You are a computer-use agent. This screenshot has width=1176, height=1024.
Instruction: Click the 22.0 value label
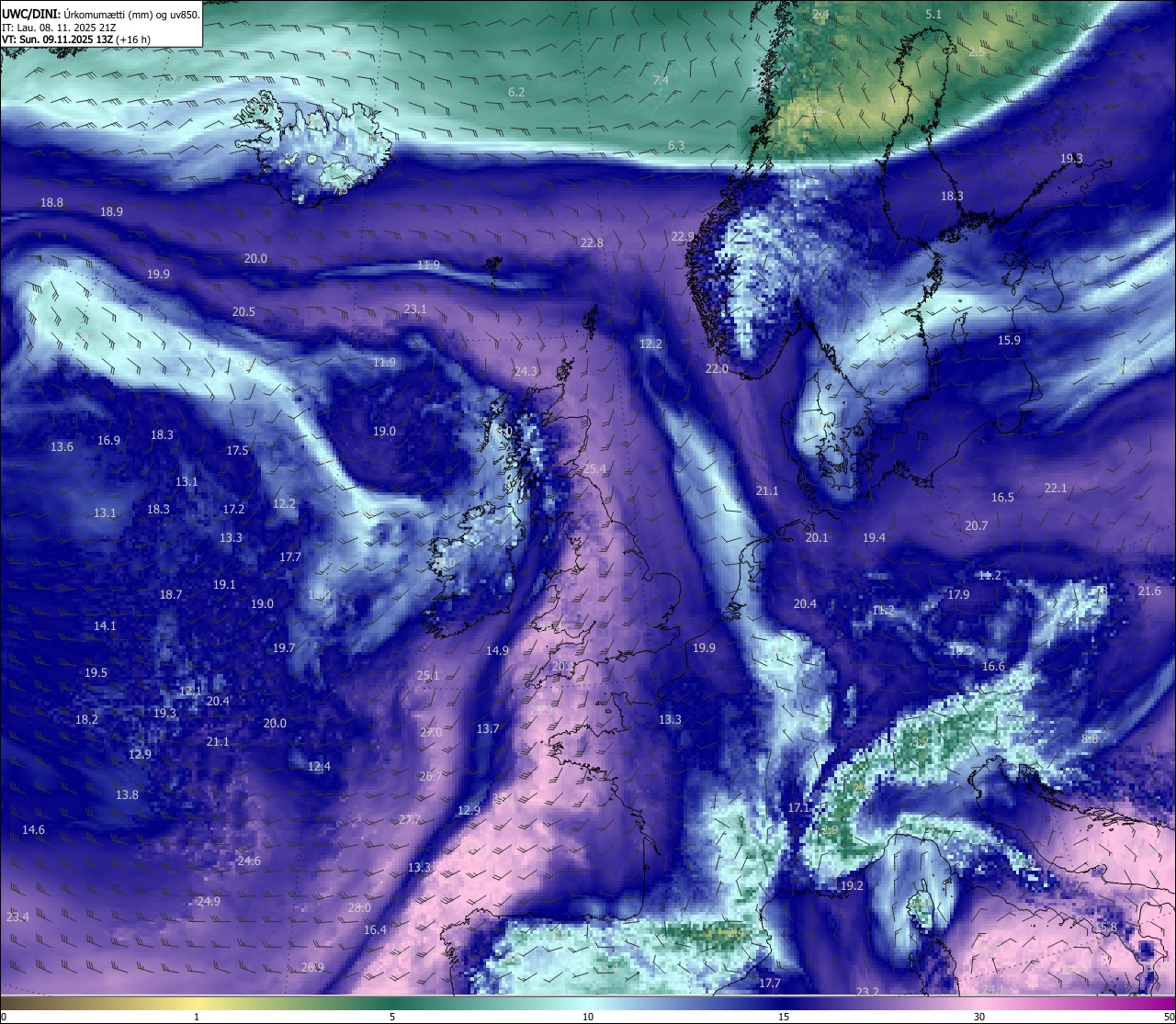tap(717, 369)
